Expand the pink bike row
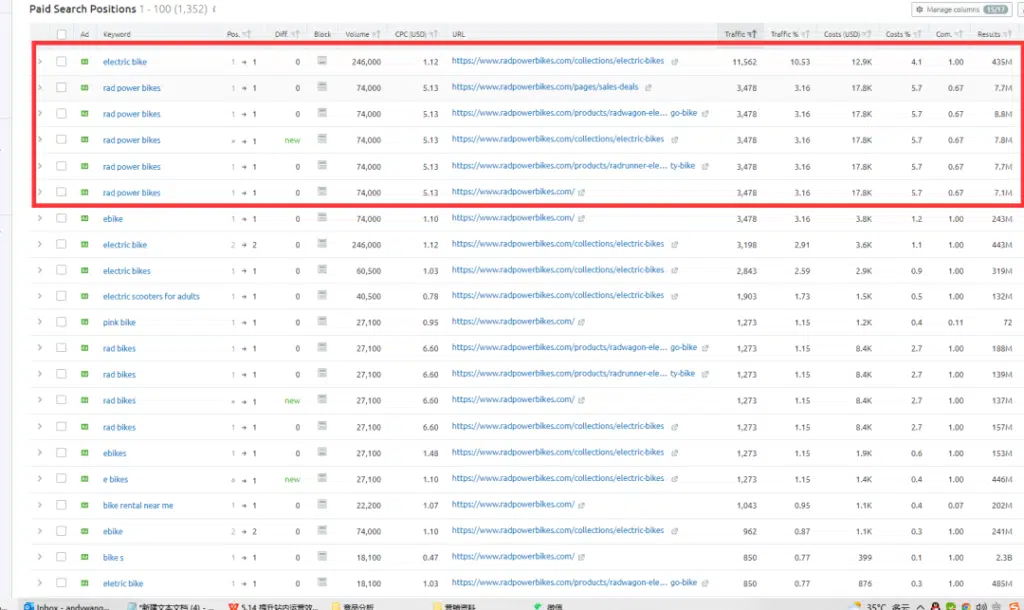Image resolution: width=1024 pixels, height=610 pixels. pyautogui.click(x=40, y=322)
